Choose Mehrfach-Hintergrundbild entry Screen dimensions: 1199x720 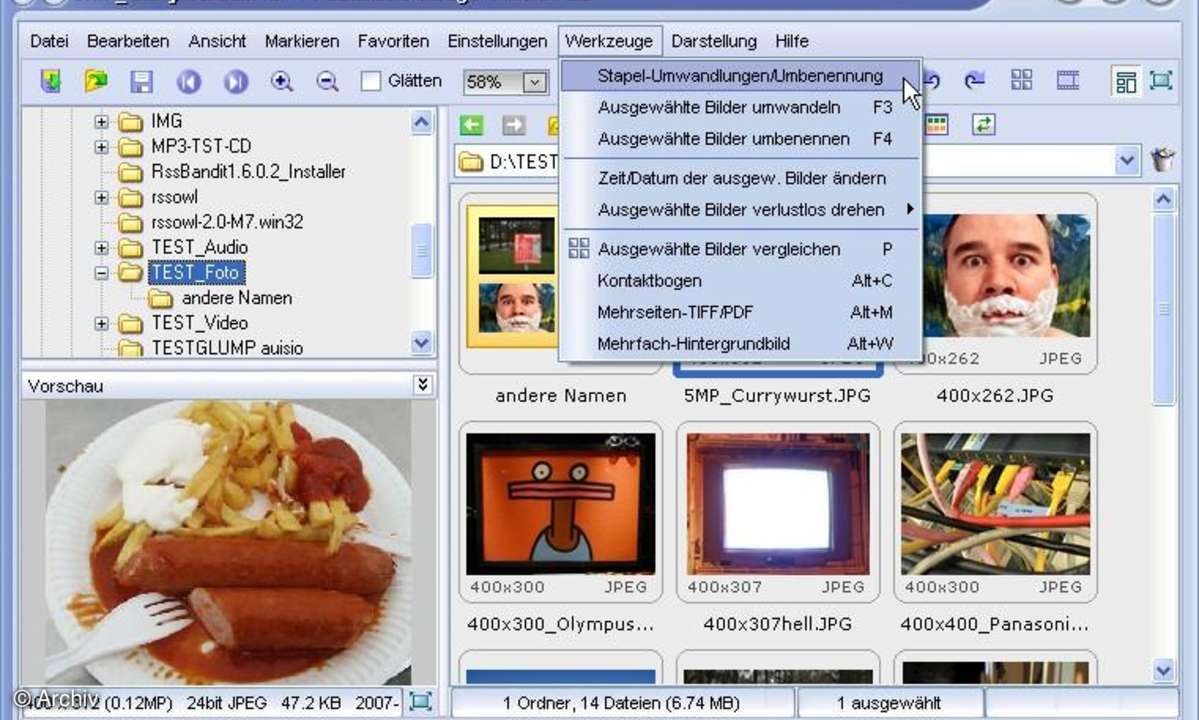click(740, 343)
